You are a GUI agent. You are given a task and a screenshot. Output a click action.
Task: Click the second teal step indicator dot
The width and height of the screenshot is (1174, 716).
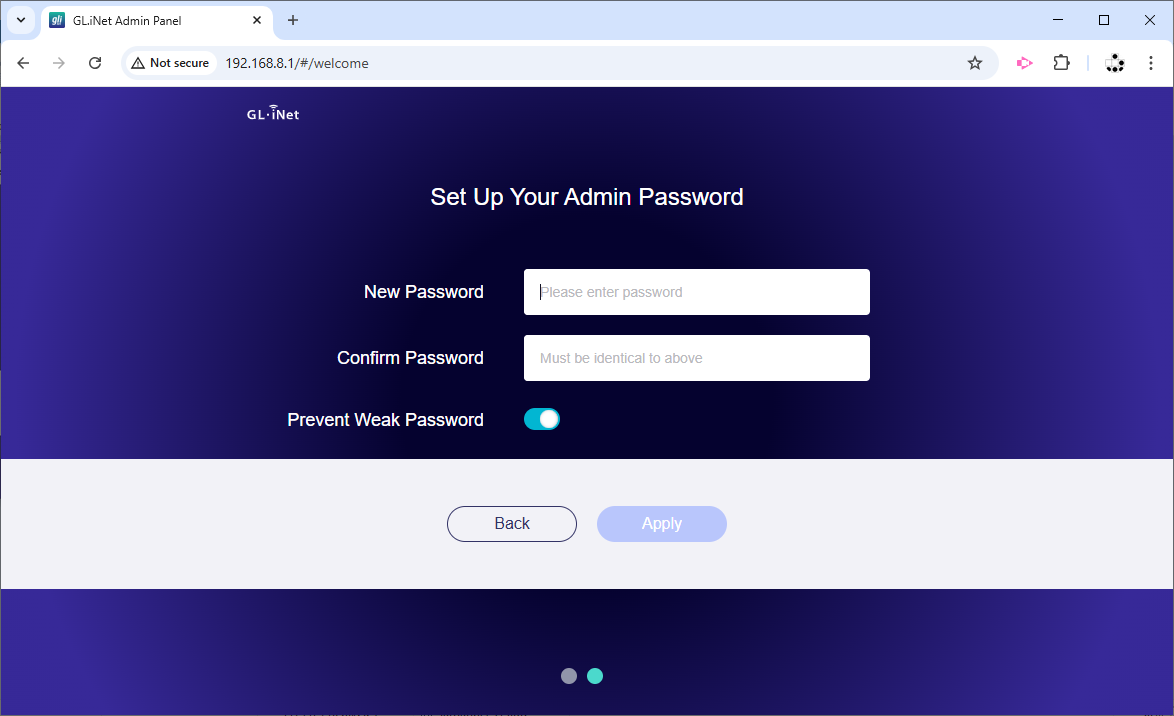[595, 676]
